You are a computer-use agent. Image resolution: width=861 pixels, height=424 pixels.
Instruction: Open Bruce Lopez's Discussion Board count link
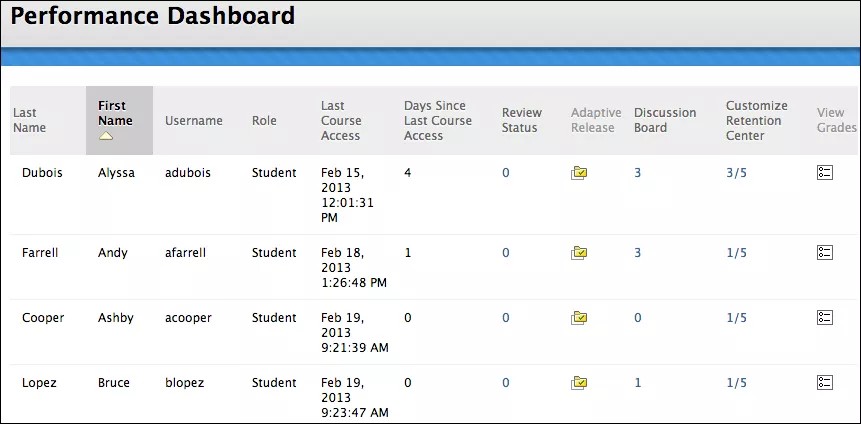click(x=637, y=383)
